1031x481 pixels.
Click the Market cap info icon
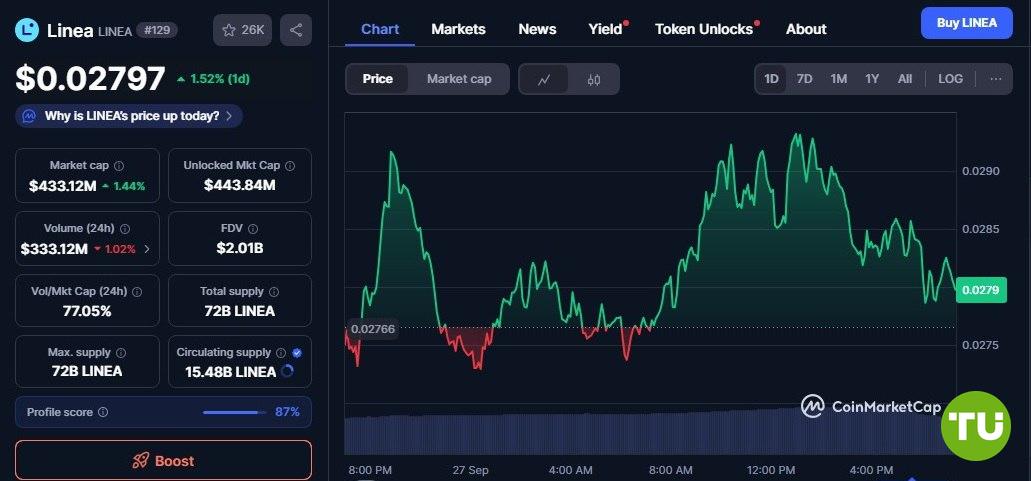coord(119,166)
